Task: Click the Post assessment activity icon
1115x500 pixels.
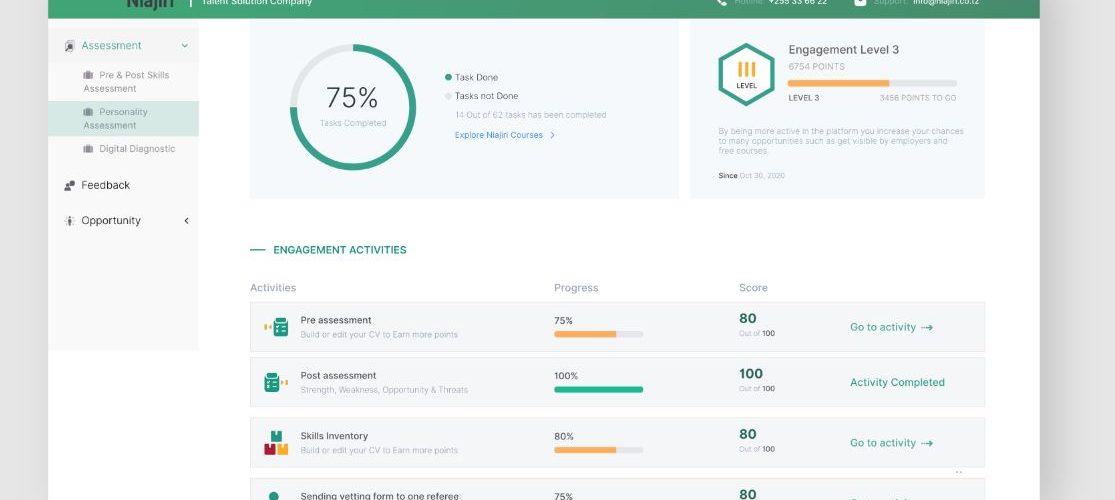Action: coord(276,383)
